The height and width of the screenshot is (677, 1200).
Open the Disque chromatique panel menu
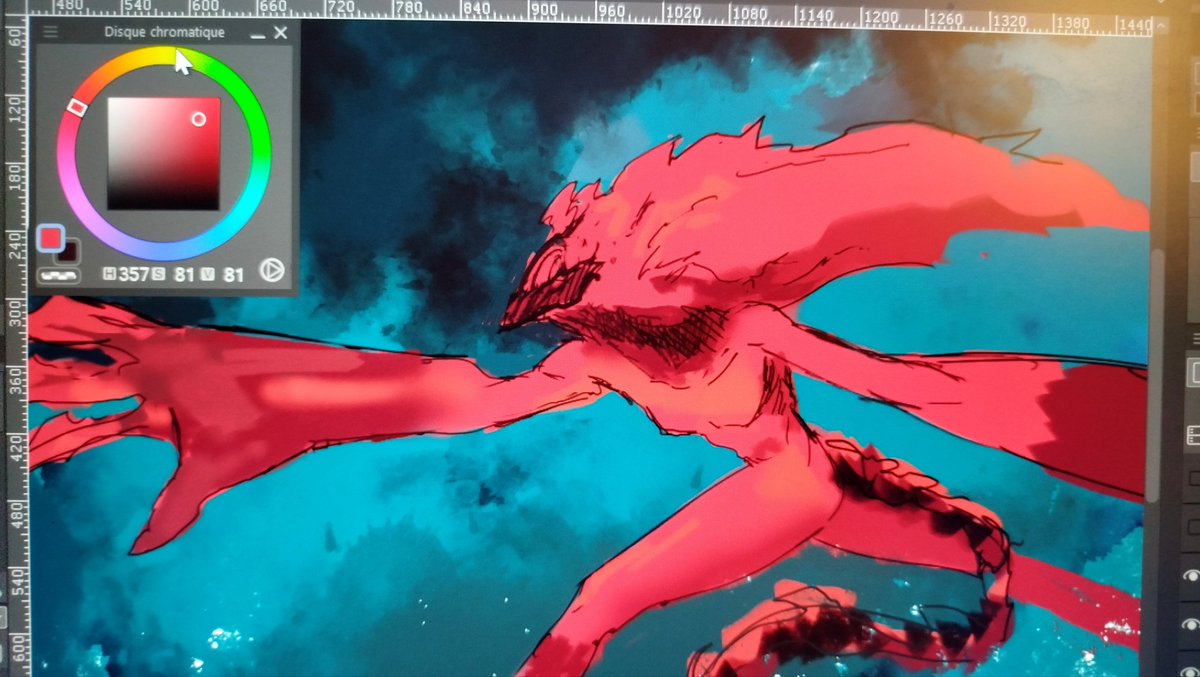50,32
